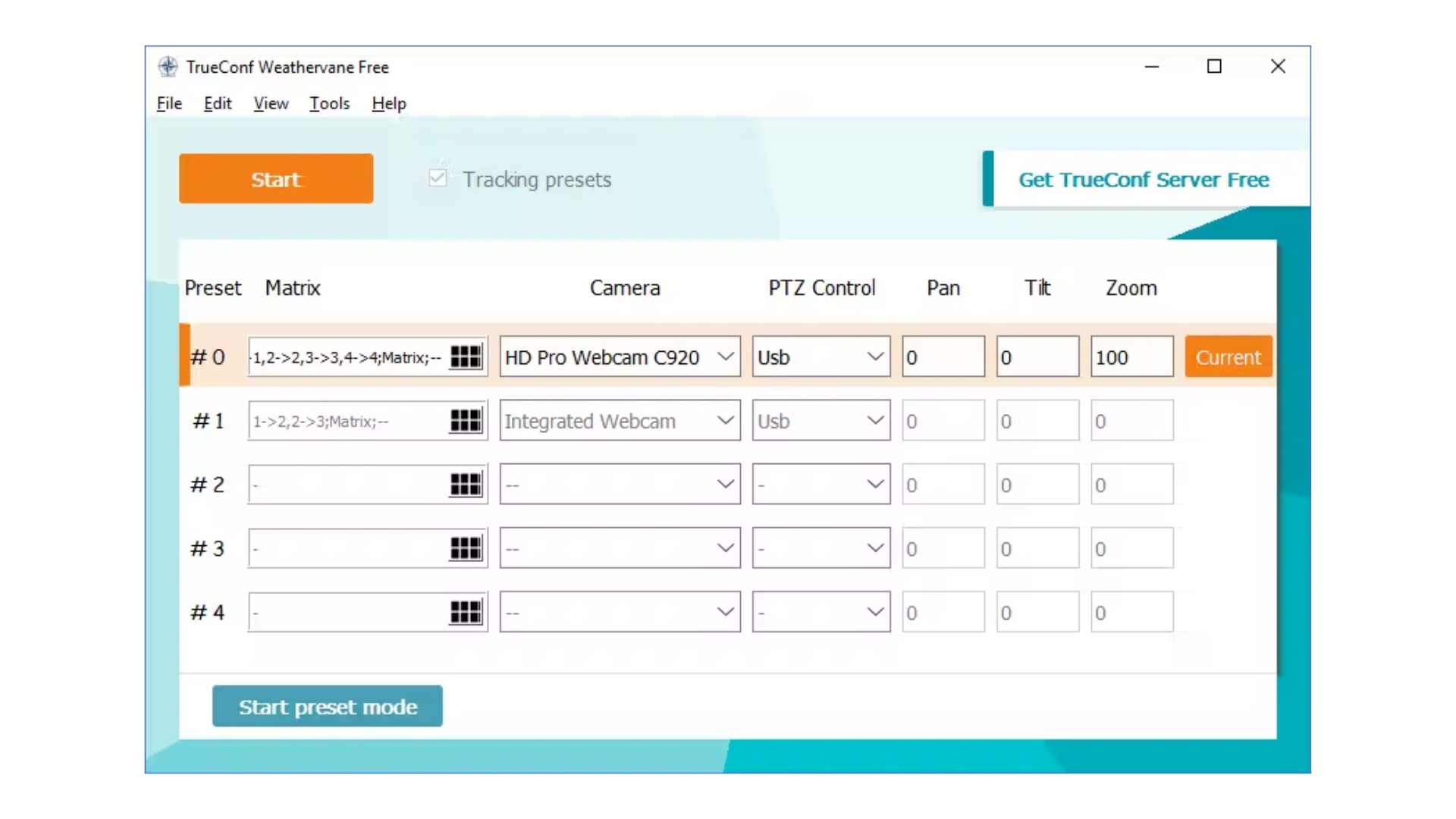Click the Zoom field showing 100
This screenshot has width=1456, height=819.
[1131, 356]
